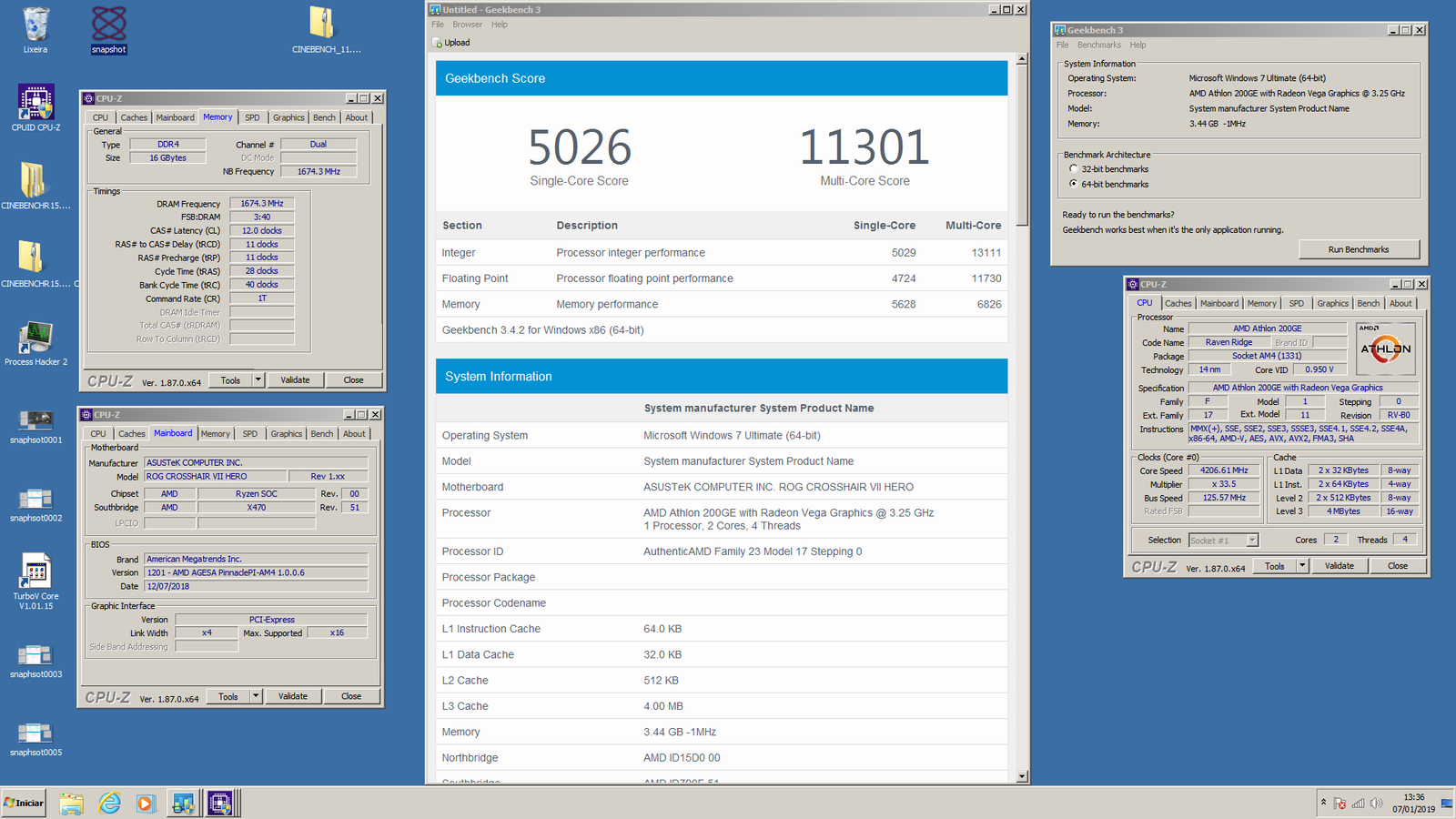Click the Run Benchmarks button

coord(1358,249)
